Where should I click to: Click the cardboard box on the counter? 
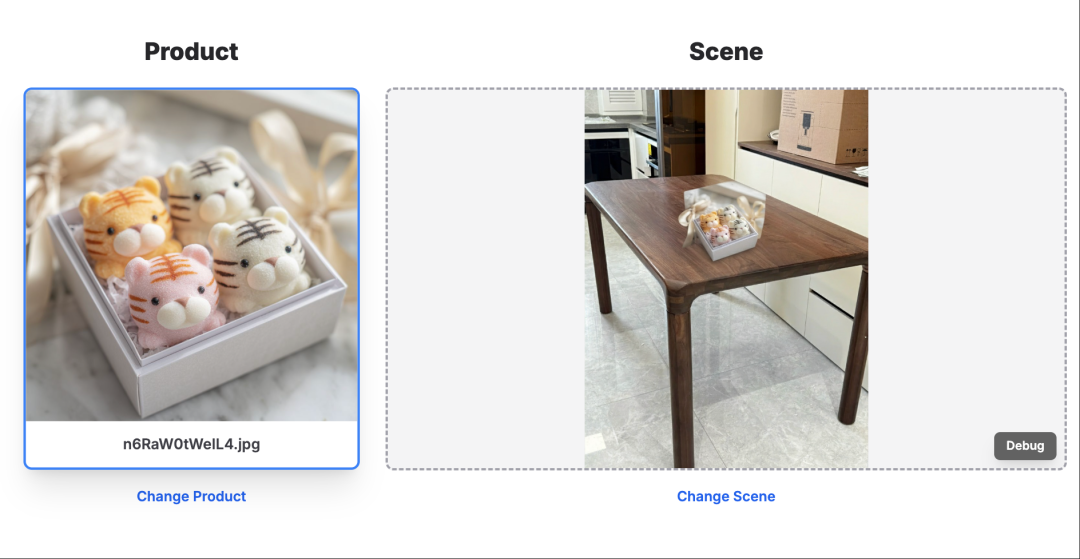click(x=823, y=125)
